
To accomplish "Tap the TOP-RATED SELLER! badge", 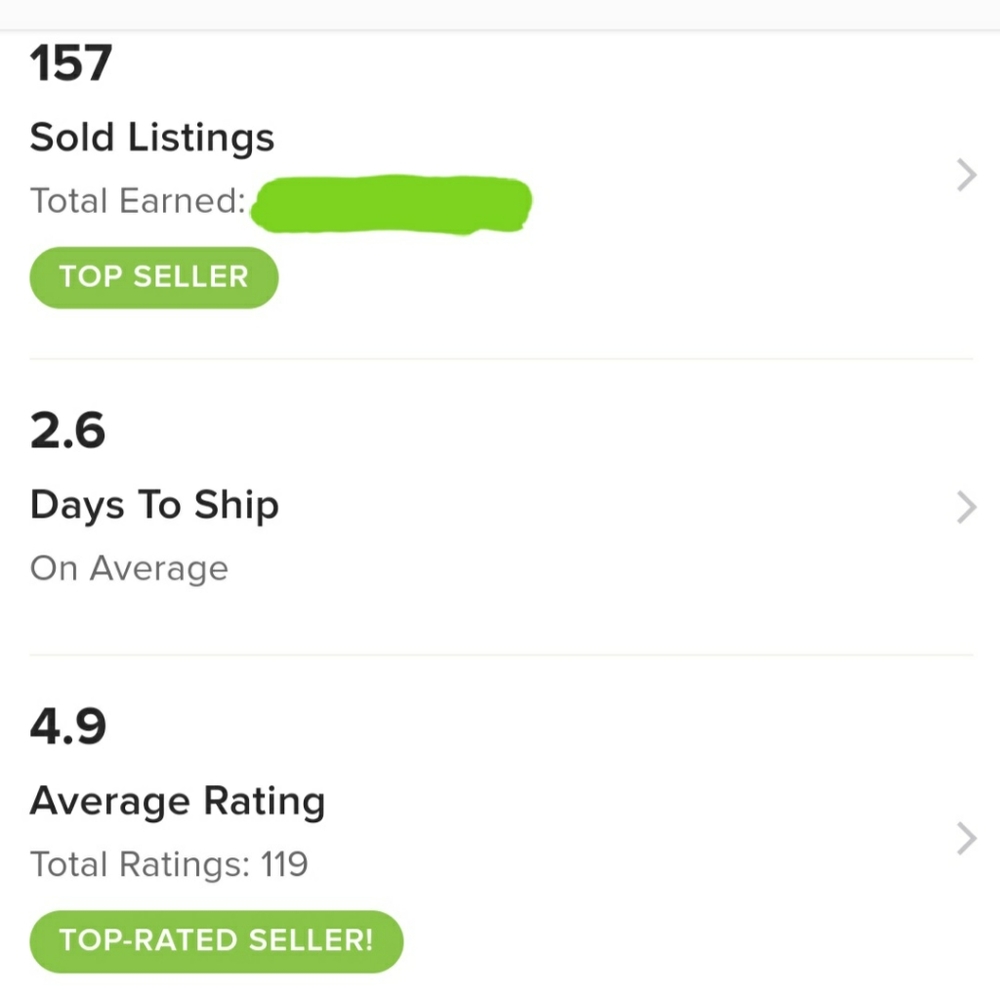I will [x=216, y=941].
